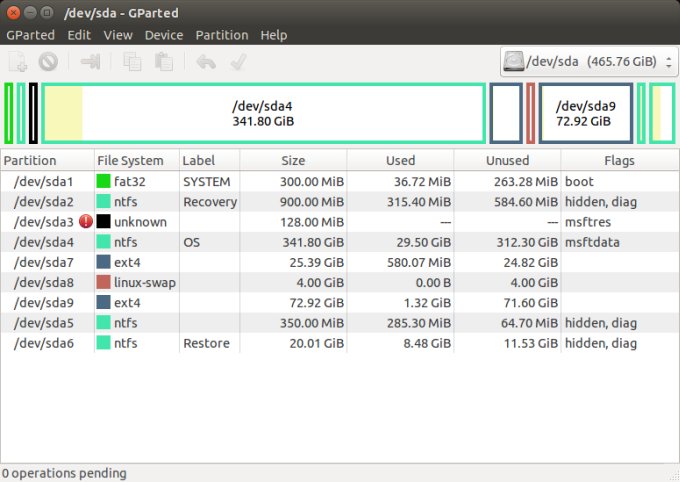Select the /dev/sda9 block in the disk map
Screen dimensions: 680x482
pos(586,113)
